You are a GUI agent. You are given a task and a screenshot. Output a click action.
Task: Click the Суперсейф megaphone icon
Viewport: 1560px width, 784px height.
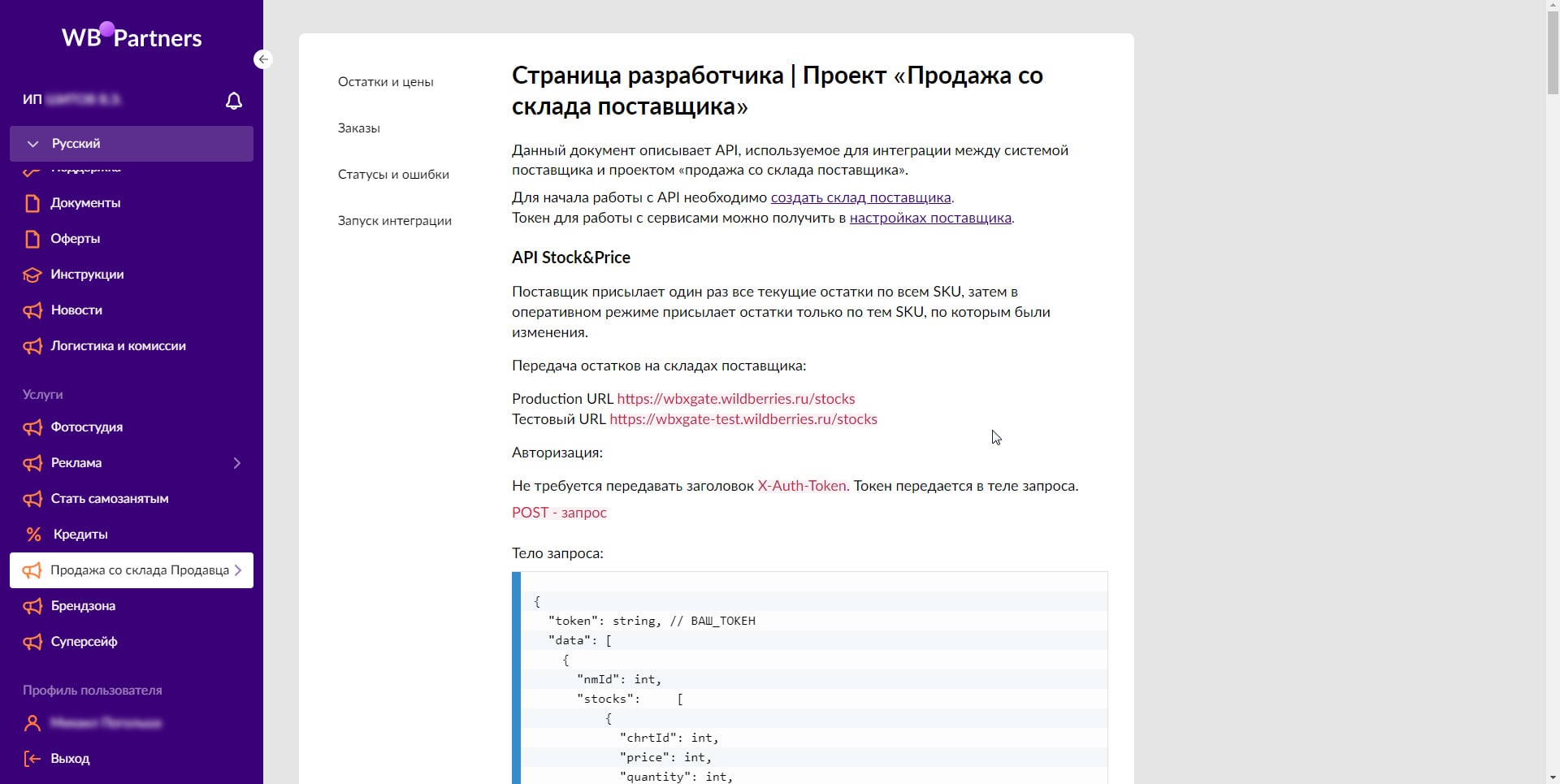coord(32,642)
